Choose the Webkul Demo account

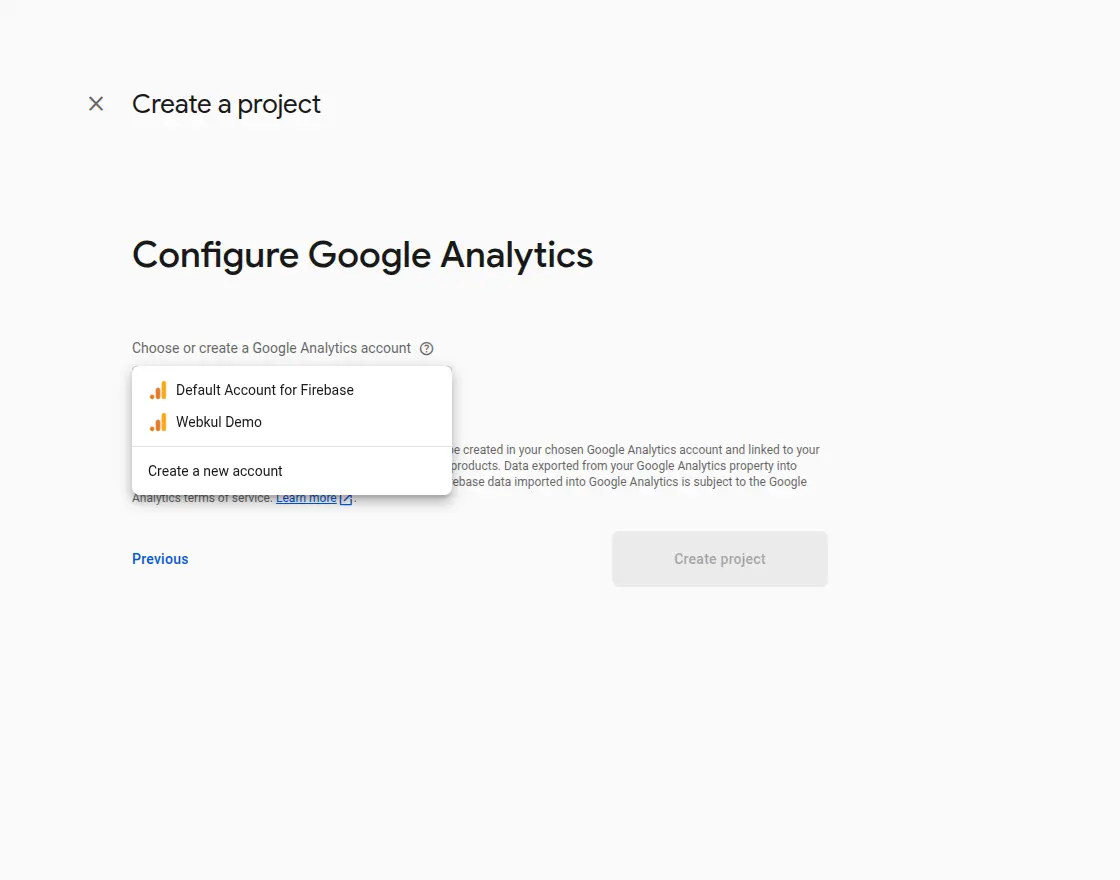219,422
